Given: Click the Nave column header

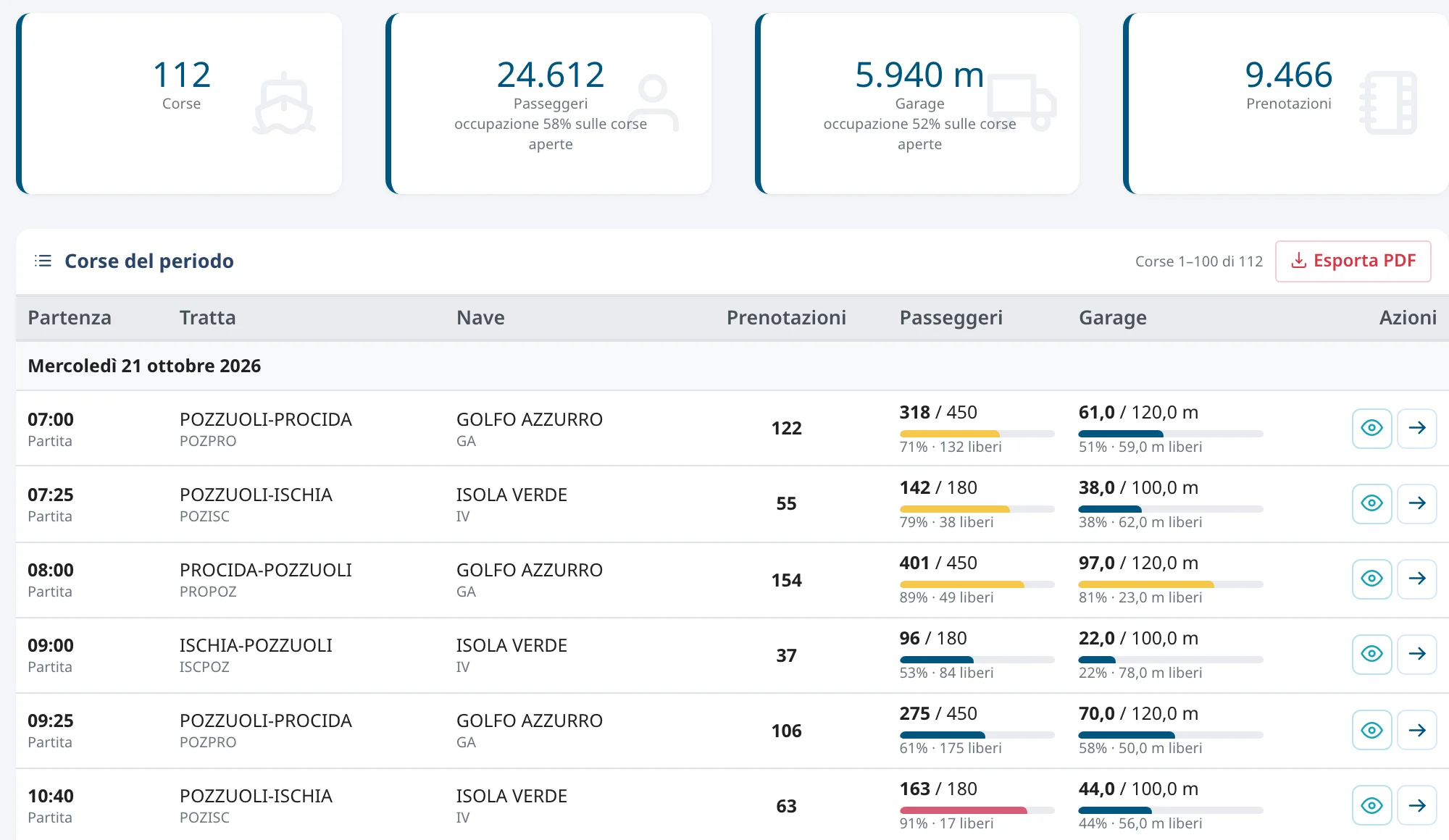Looking at the screenshot, I should click(480, 317).
